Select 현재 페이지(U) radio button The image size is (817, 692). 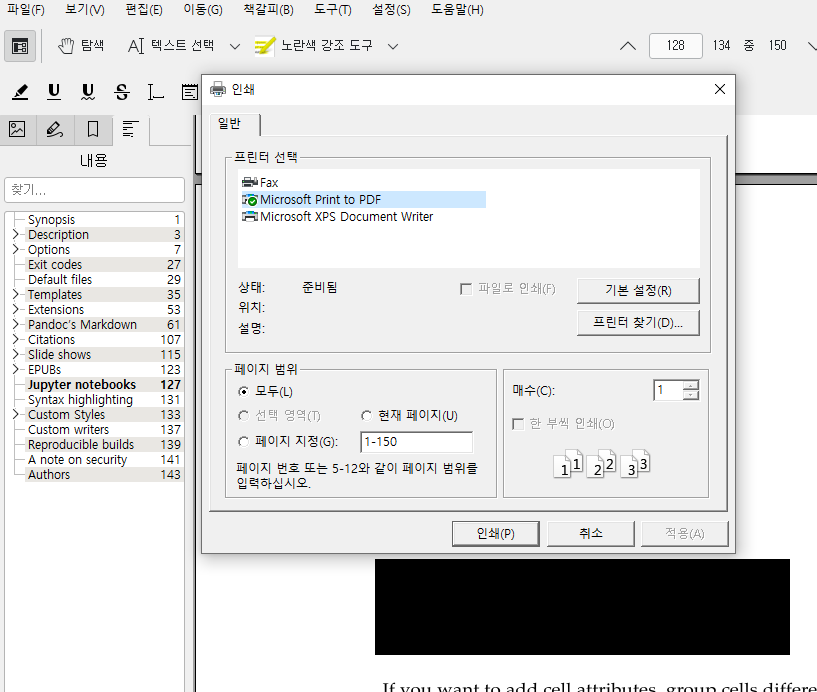[x=366, y=415]
